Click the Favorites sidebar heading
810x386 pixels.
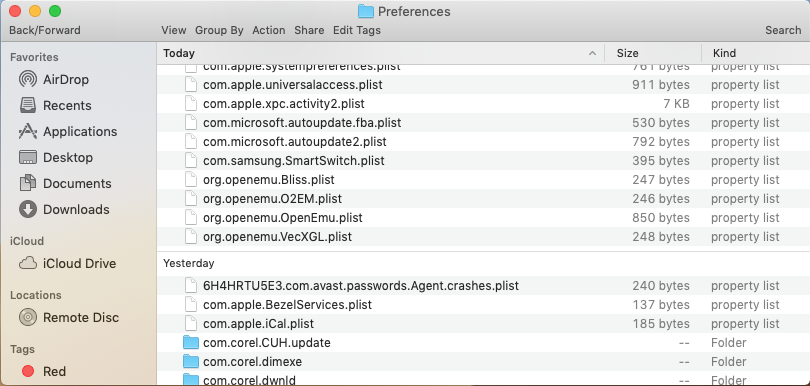tap(34, 57)
